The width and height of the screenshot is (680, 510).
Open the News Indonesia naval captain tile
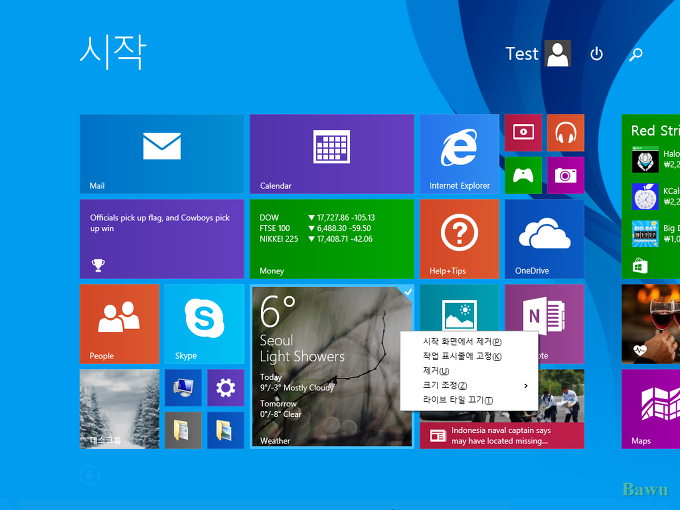[502, 435]
